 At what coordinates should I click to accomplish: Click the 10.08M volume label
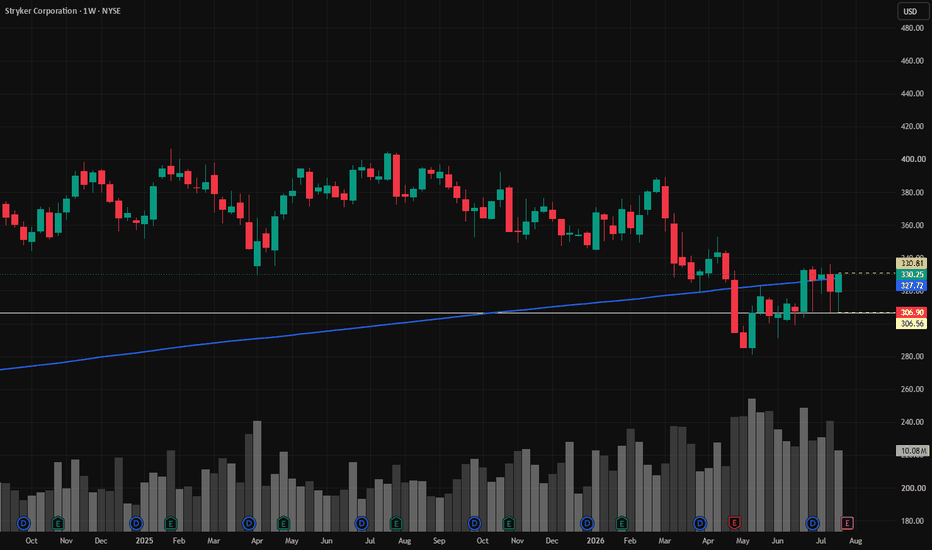912,451
